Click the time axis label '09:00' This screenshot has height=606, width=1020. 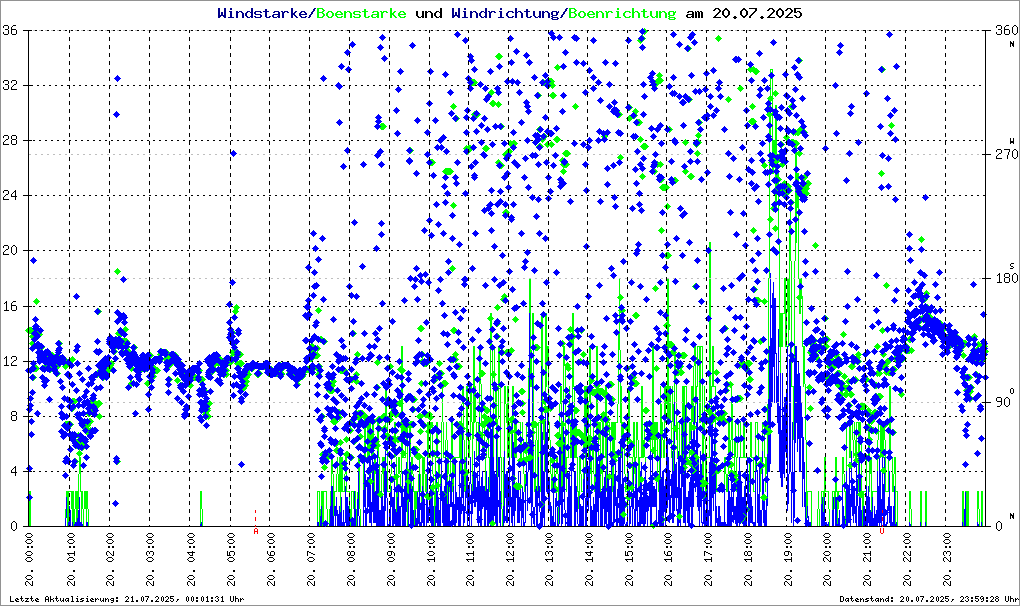click(390, 549)
